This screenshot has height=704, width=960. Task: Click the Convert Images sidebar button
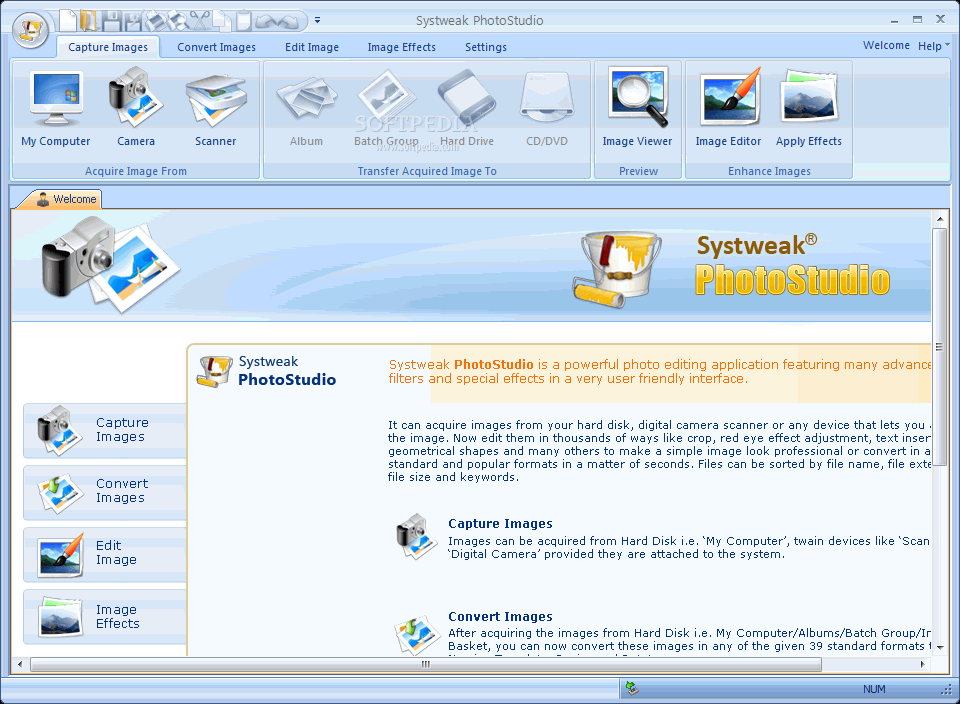coord(105,492)
